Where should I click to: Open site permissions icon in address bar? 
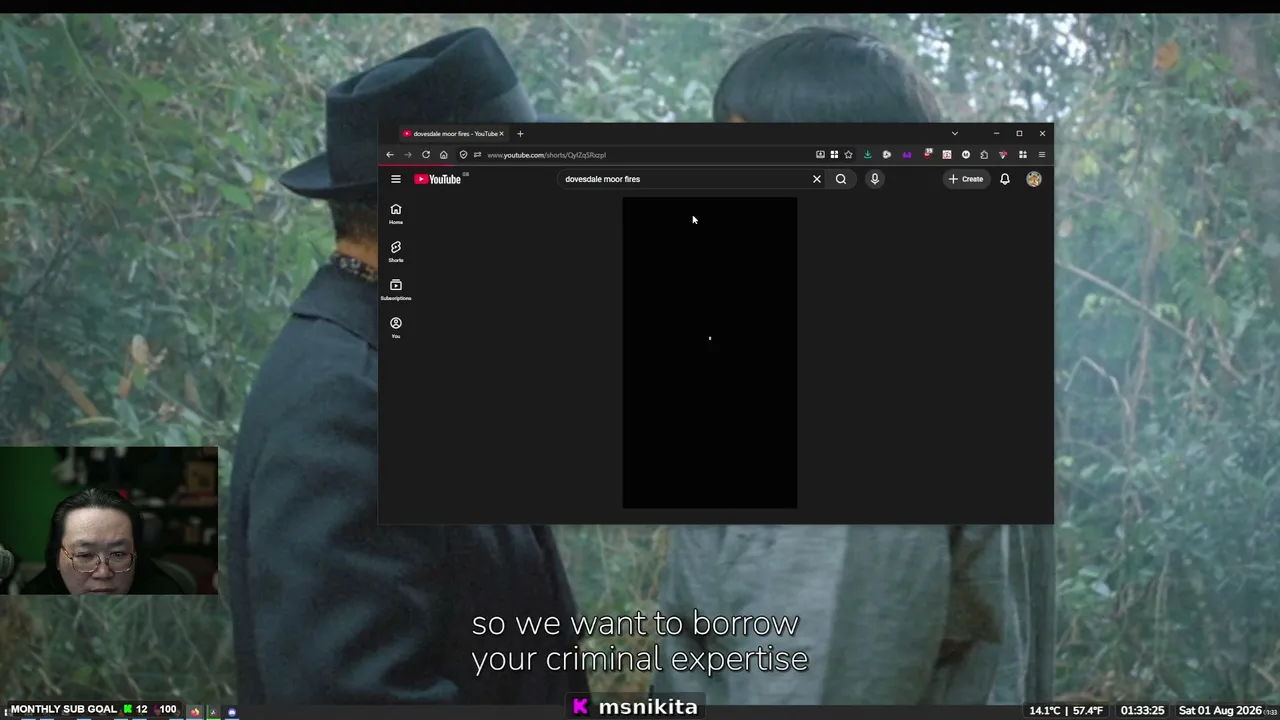point(477,155)
